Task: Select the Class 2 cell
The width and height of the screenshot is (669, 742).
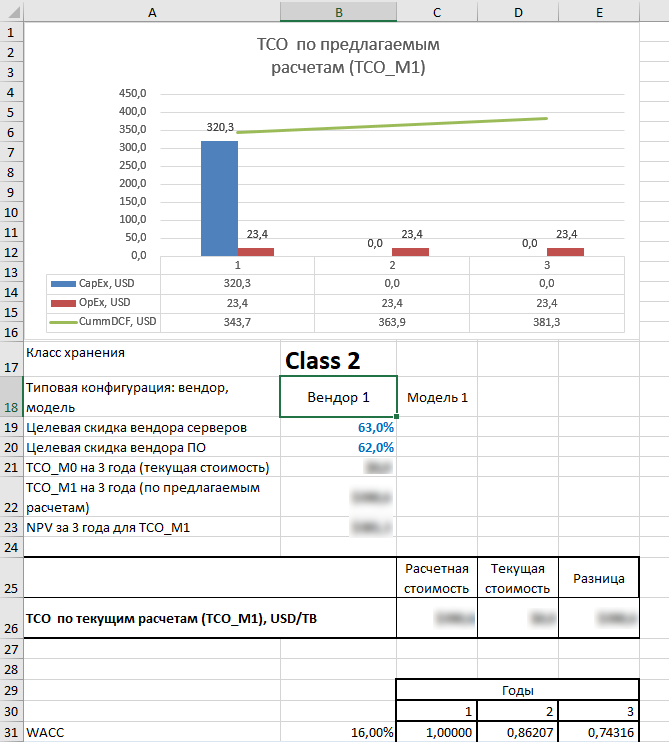Action: click(x=338, y=359)
